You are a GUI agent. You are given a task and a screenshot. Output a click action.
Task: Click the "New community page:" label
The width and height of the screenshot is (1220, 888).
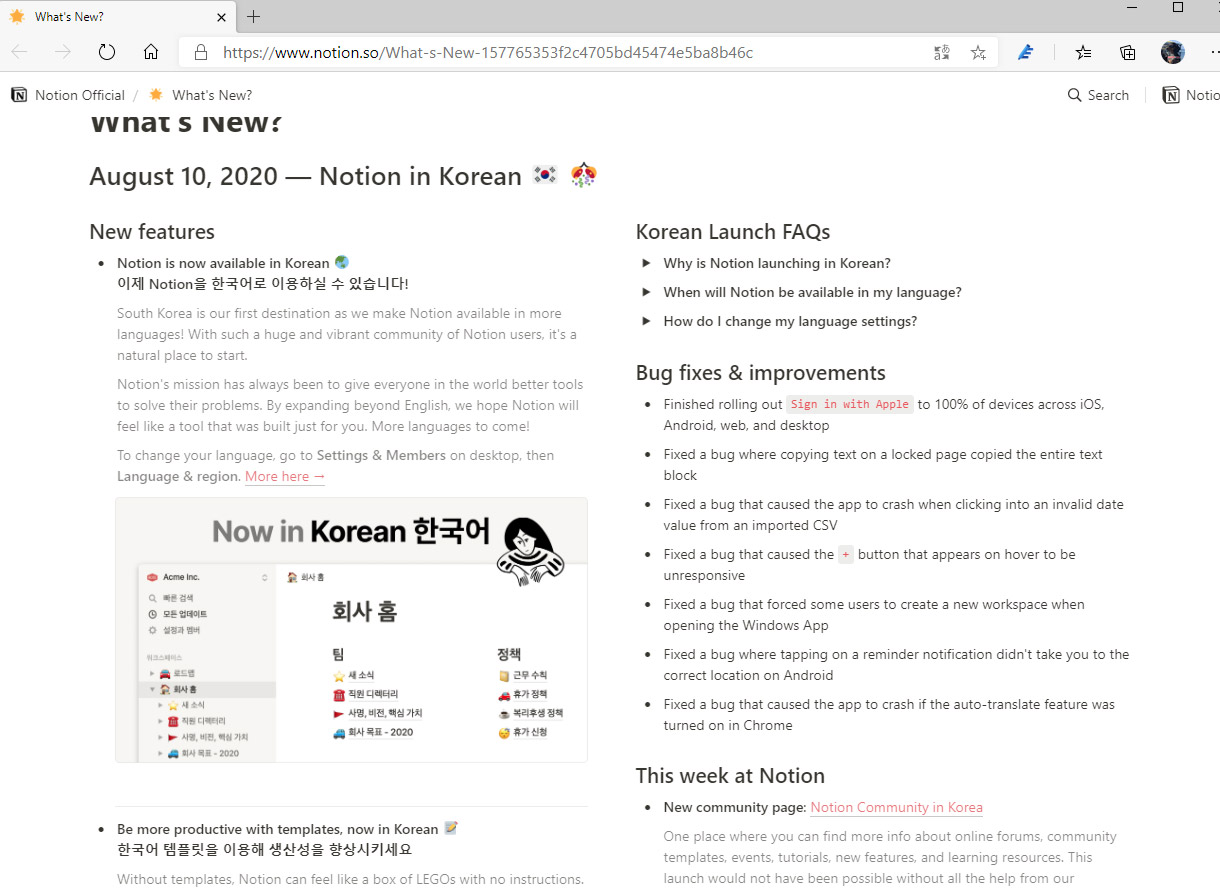coord(735,807)
